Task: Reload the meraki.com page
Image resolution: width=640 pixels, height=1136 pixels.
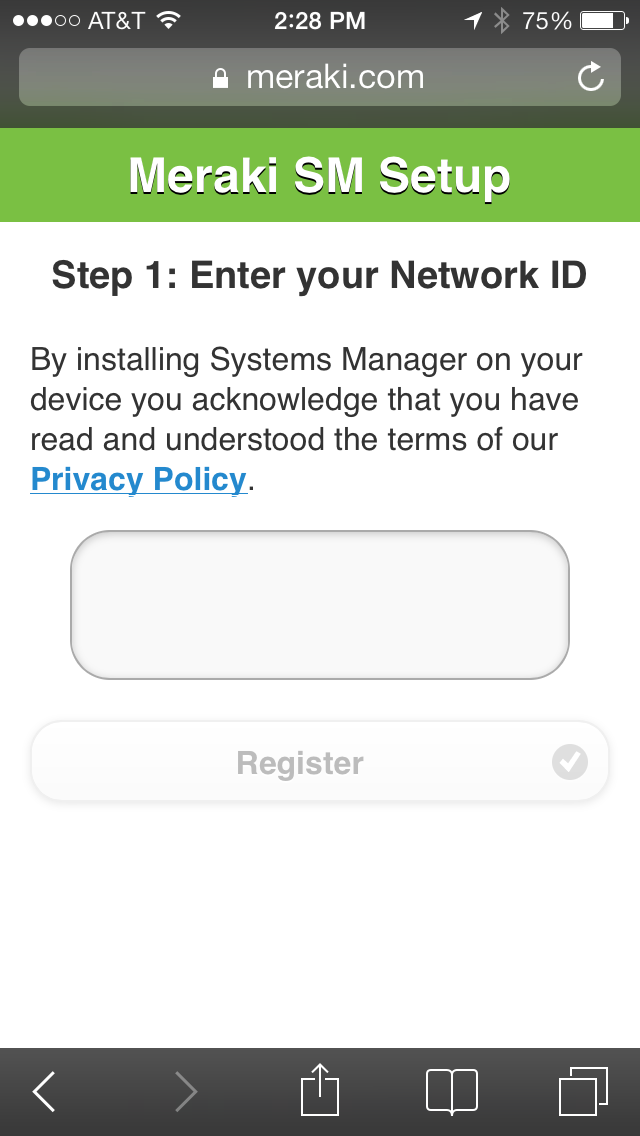Action: [x=591, y=77]
